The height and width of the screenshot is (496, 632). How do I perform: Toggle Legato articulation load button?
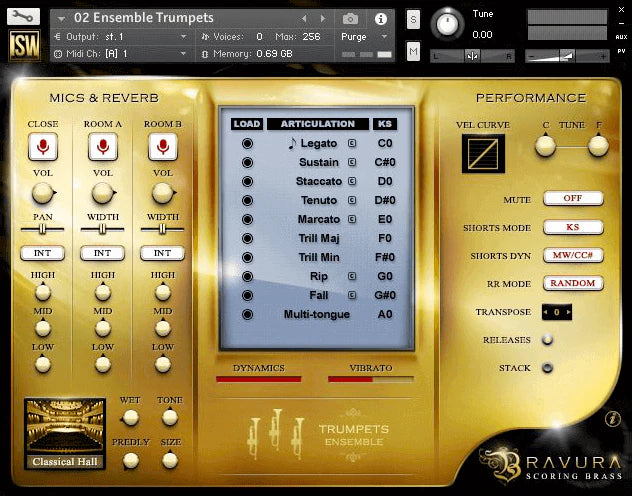coord(247,143)
